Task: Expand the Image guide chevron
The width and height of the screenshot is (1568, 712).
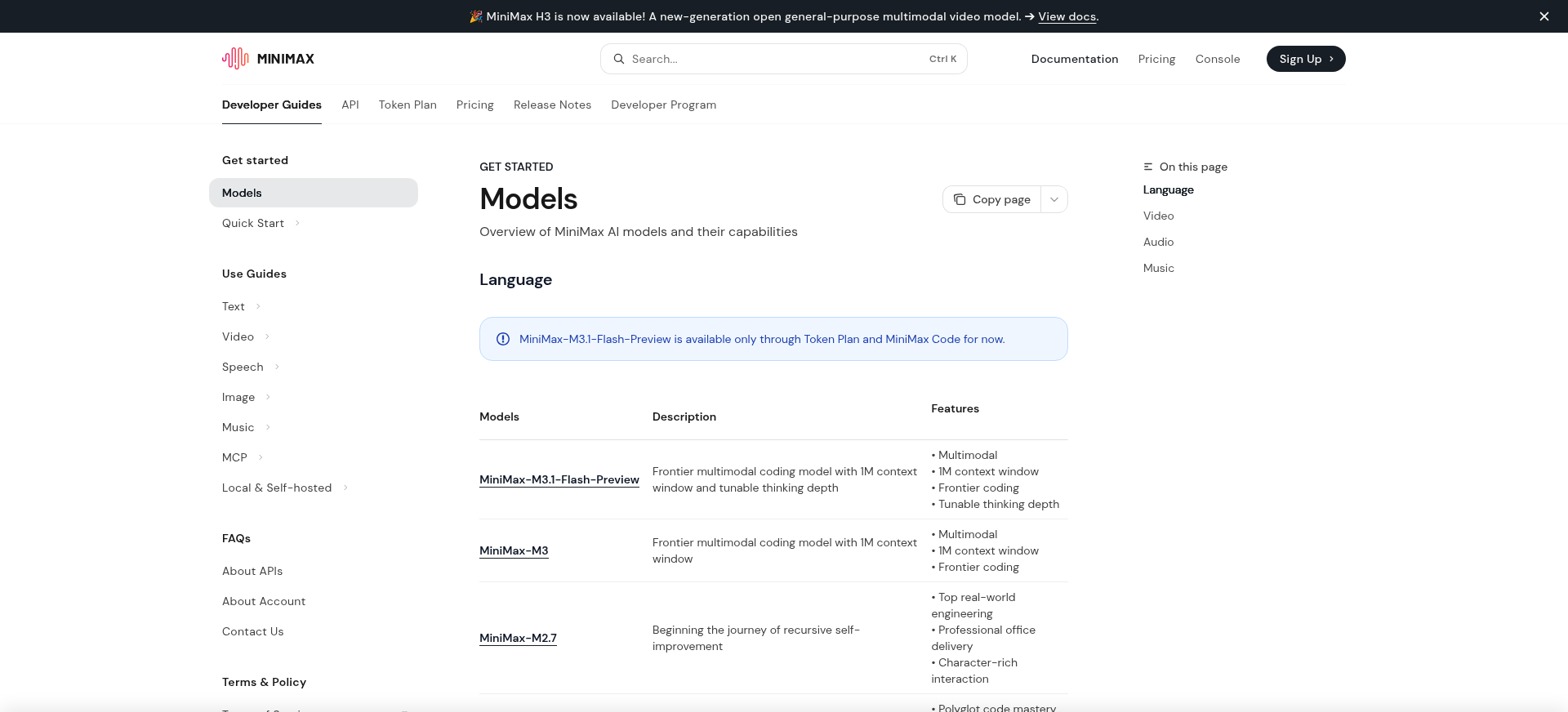Action: tap(268, 397)
